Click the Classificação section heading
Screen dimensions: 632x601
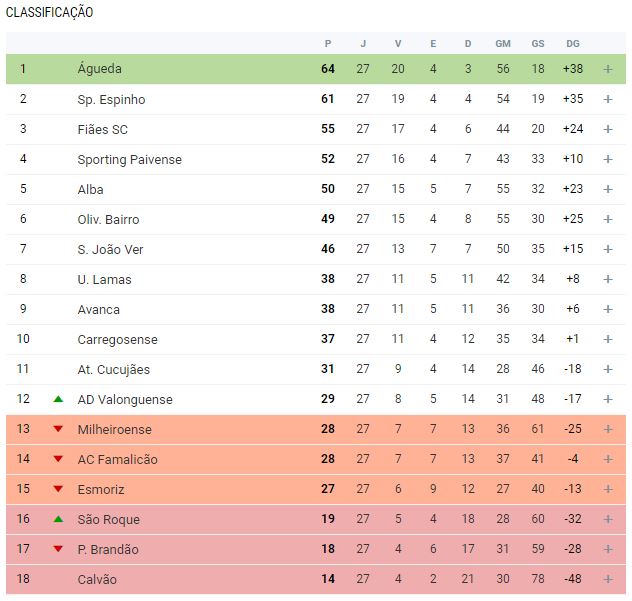tap(49, 12)
